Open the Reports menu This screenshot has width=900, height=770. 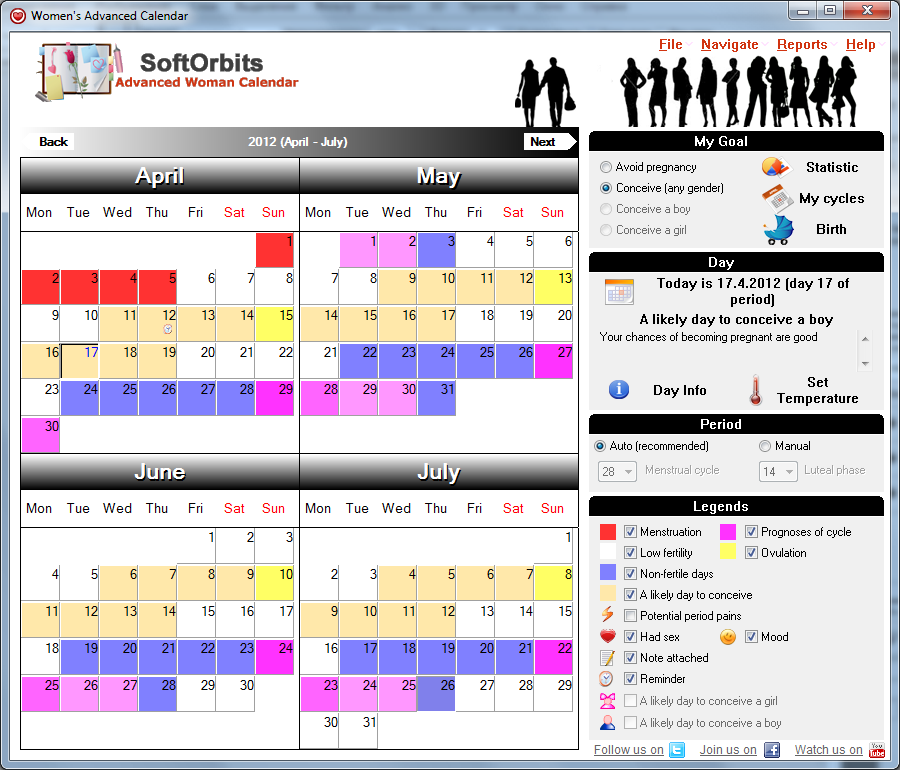pyautogui.click(x=802, y=44)
